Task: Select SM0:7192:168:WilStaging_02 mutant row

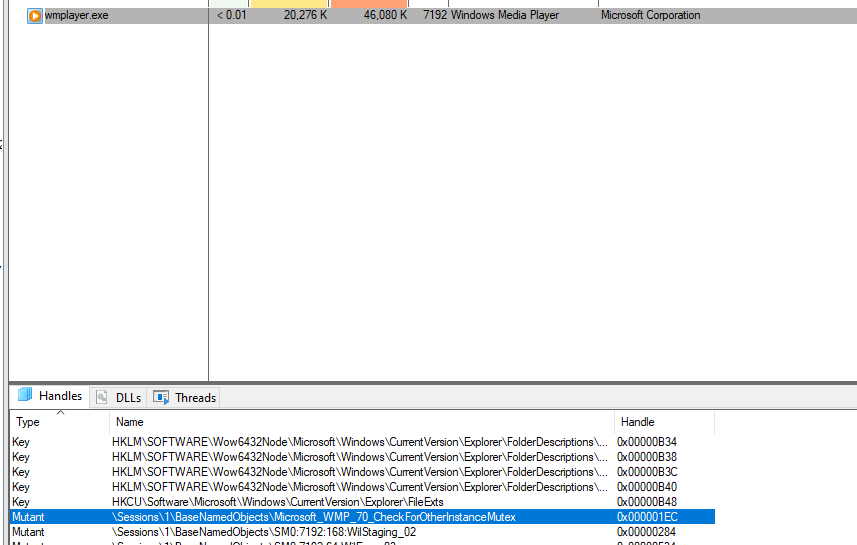Action: point(362,532)
